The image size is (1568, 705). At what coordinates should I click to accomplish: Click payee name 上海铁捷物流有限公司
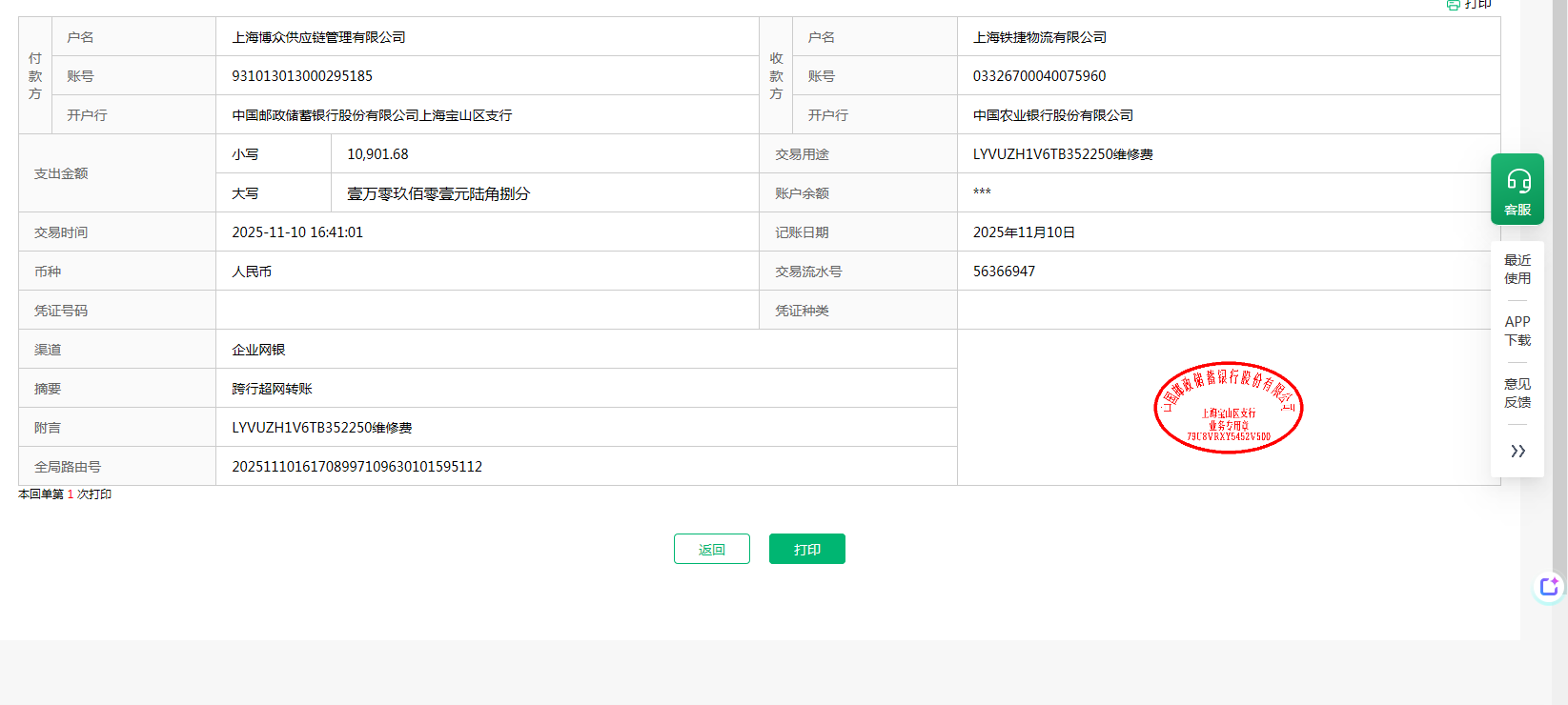coord(1039,37)
